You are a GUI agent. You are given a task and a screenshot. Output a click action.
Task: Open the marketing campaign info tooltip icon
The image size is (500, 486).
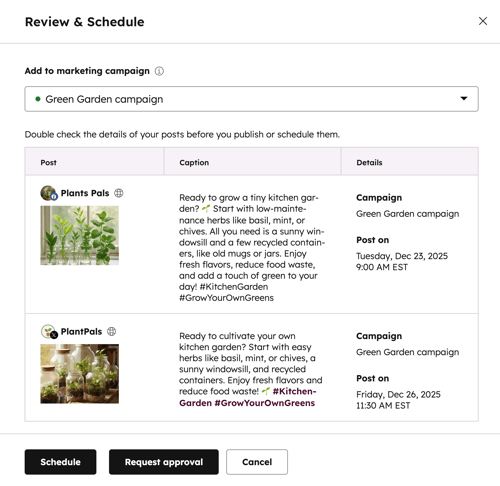click(x=159, y=71)
